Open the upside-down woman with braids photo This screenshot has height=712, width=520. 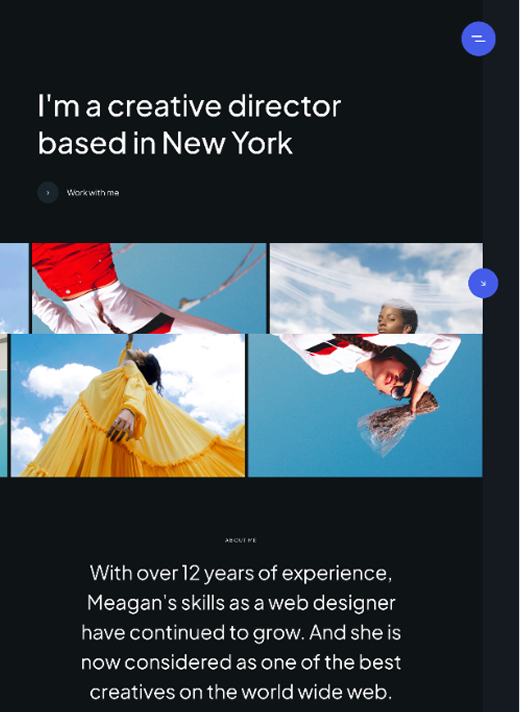tap(365, 405)
